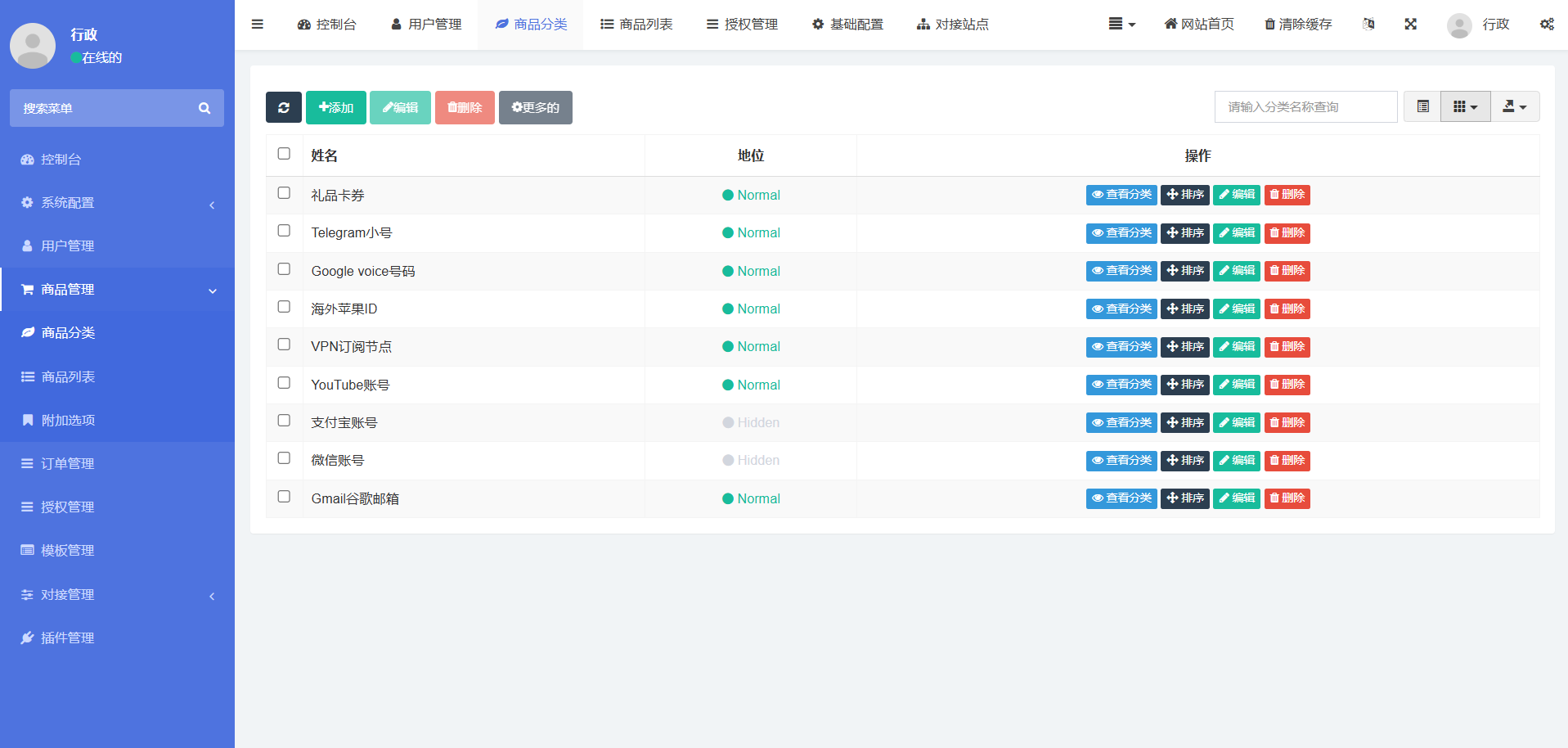Focus the 请输入分类名称查询 search field

click(1305, 106)
